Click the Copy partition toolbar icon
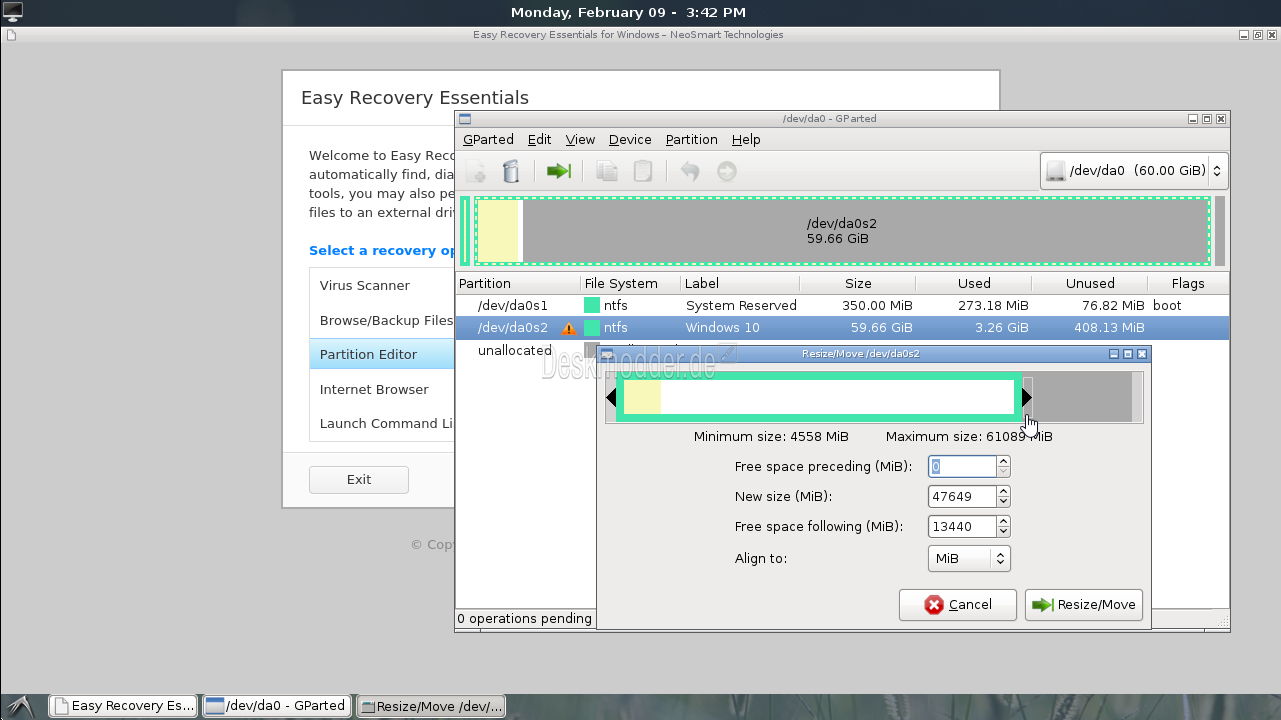The width and height of the screenshot is (1281, 720). point(607,171)
